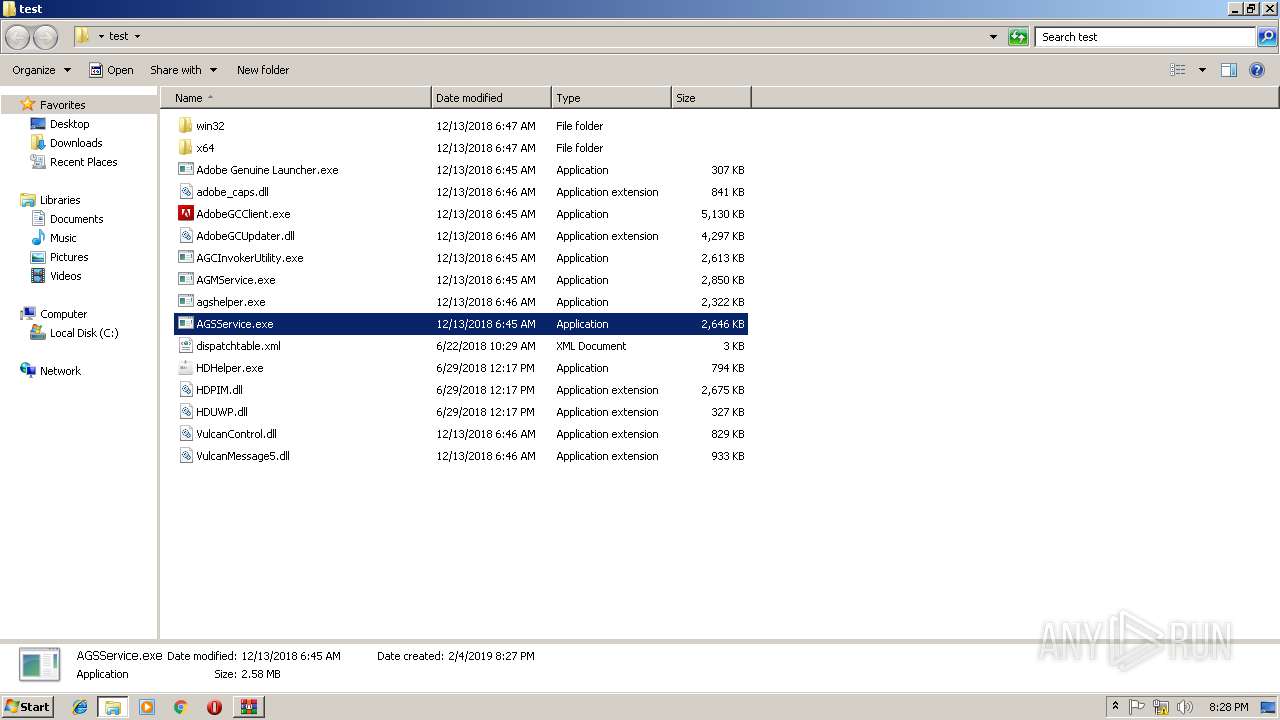Screen dimensions: 1280x720
Task: Open the view options dropdown arrow
Action: click(x=1202, y=70)
